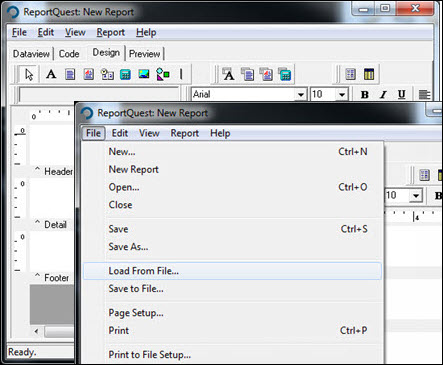Click the horizontal scrollbar left arrow
This screenshot has width=443, height=365.
pyautogui.click(x=36, y=331)
